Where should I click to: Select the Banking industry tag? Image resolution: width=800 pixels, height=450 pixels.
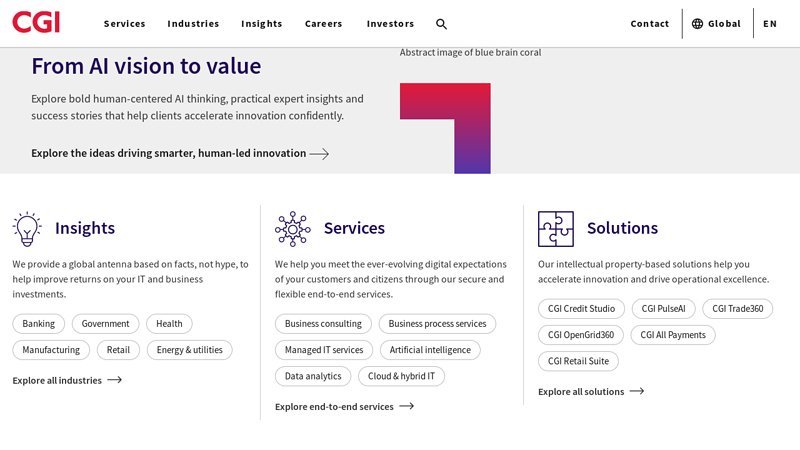click(x=39, y=324)
